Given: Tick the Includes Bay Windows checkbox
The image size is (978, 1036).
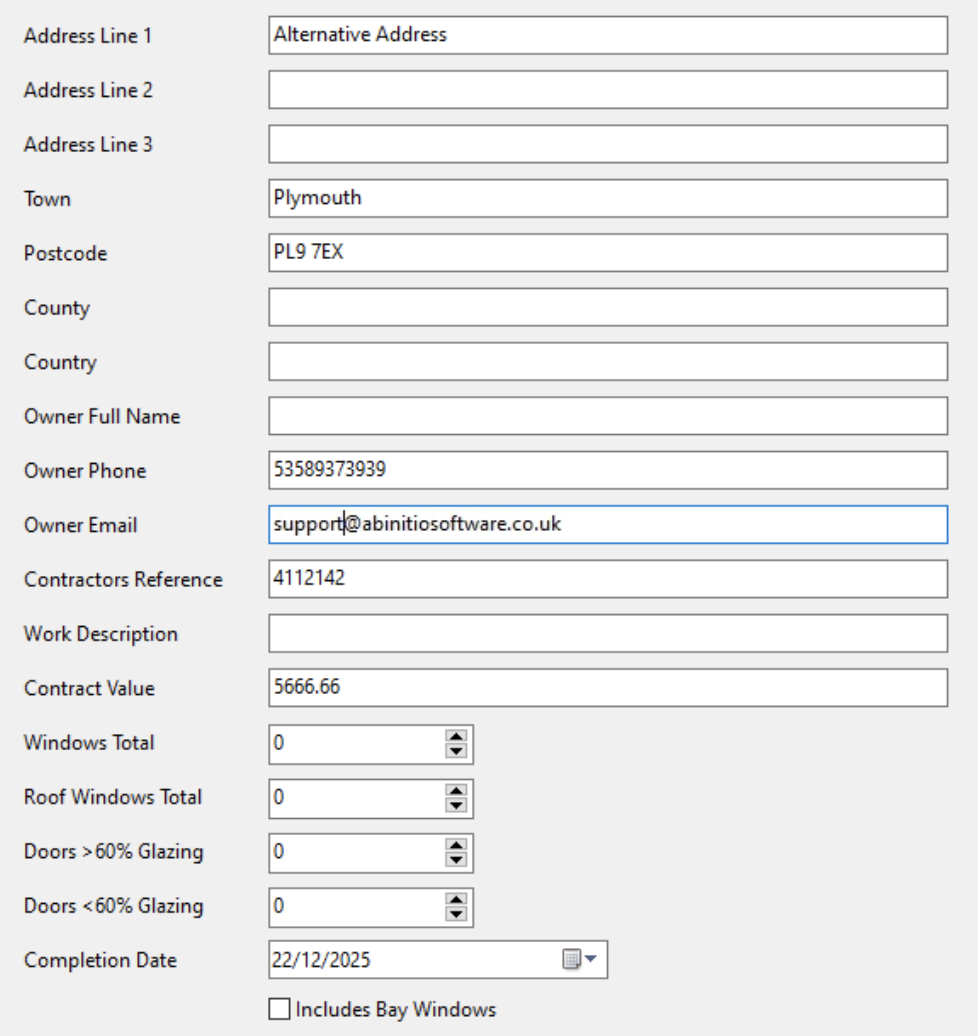Looking at the screenshot, I should pyautogui.click(x=279, y=1010).
